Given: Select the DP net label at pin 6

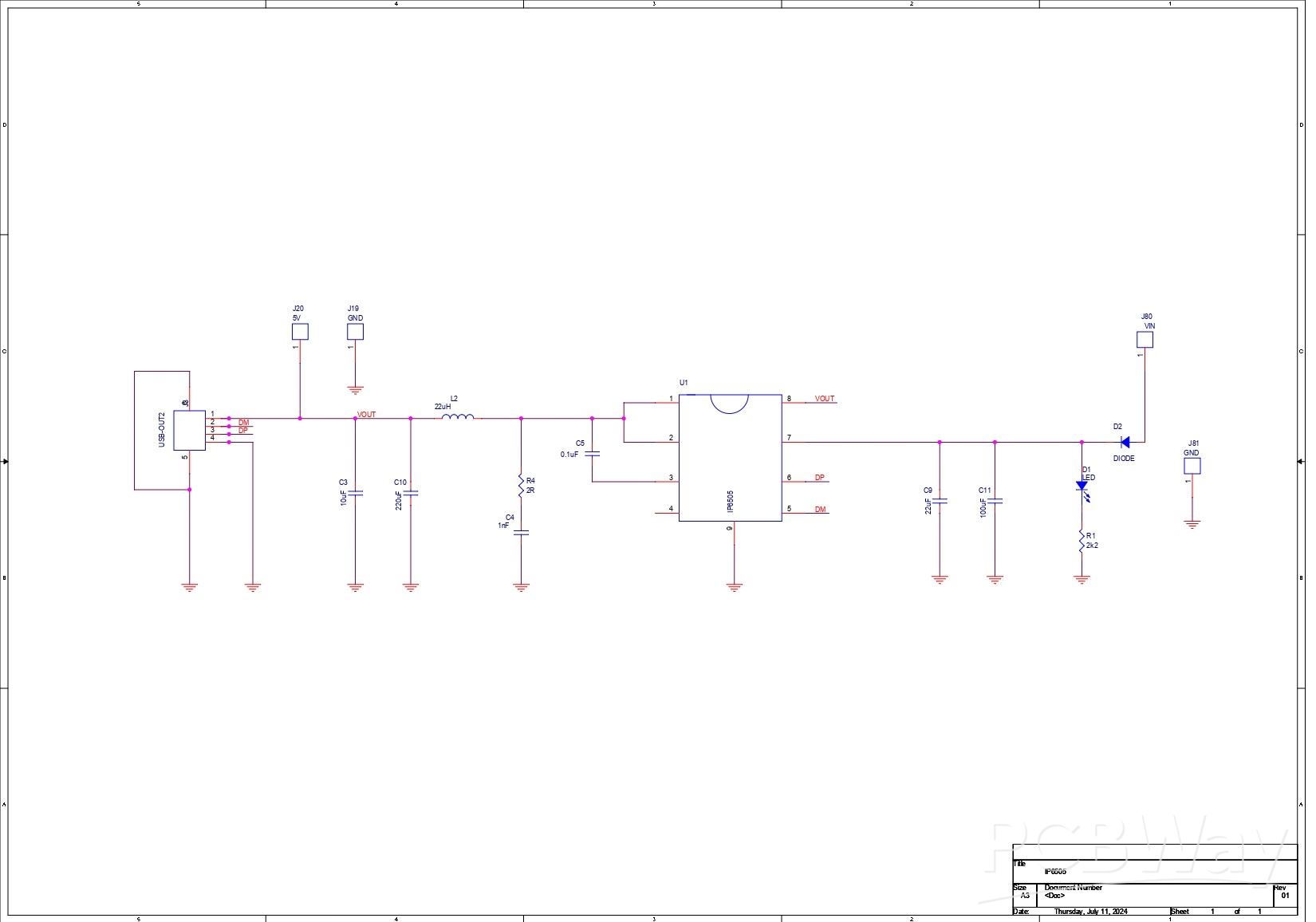Looking at the screenshot, I should point(820,478).
